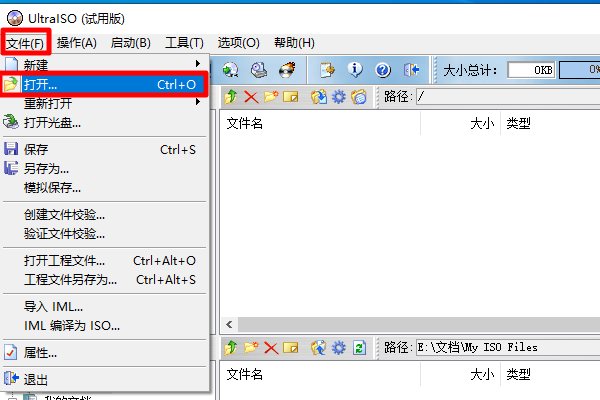Select 打开光盘... menu entry
The image size is (600, 400).
(104, 122)
